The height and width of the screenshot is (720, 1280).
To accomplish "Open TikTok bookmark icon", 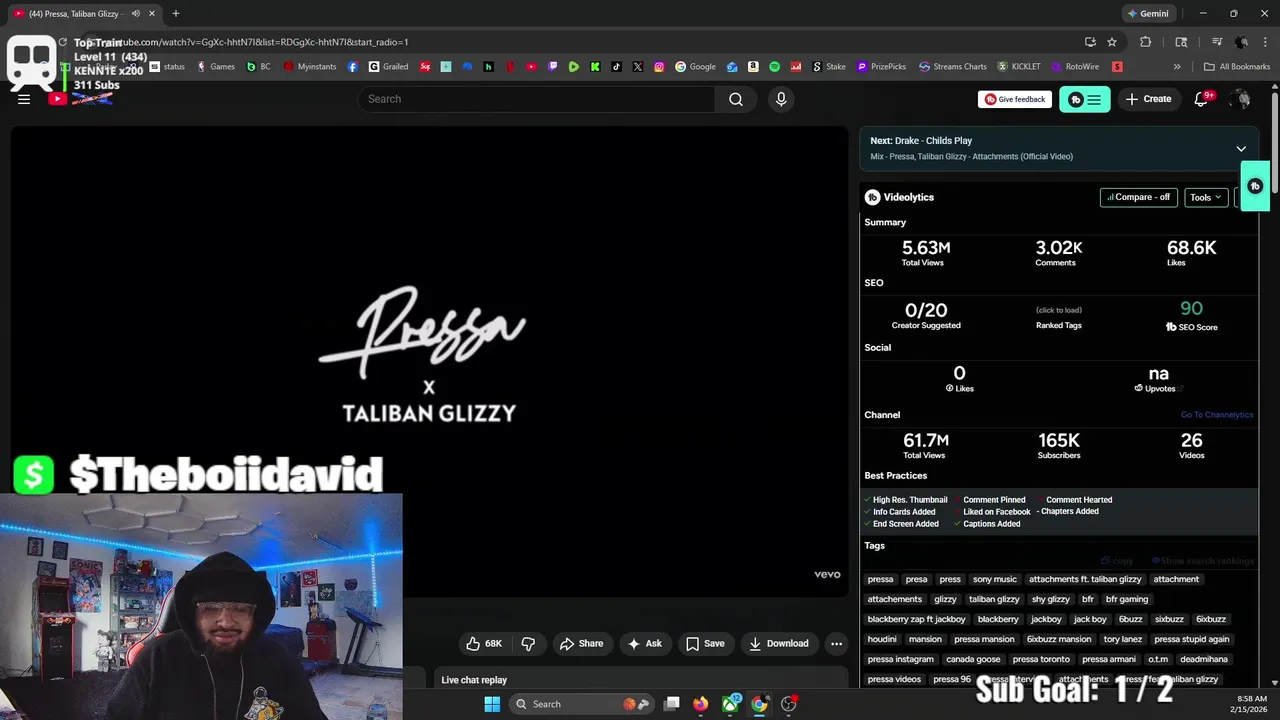I will click(x=616, y=67).
